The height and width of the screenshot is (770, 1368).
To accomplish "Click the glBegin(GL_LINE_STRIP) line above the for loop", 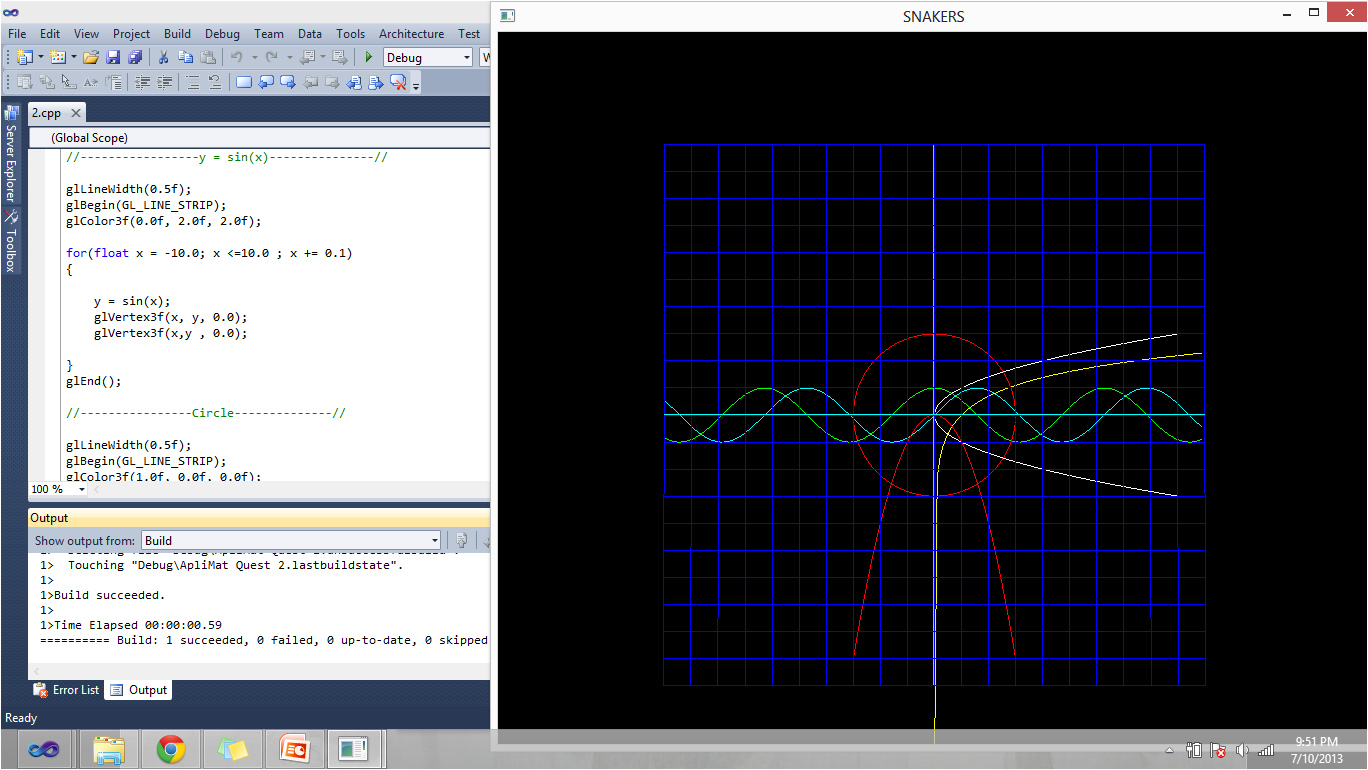I will pos(146,205).
